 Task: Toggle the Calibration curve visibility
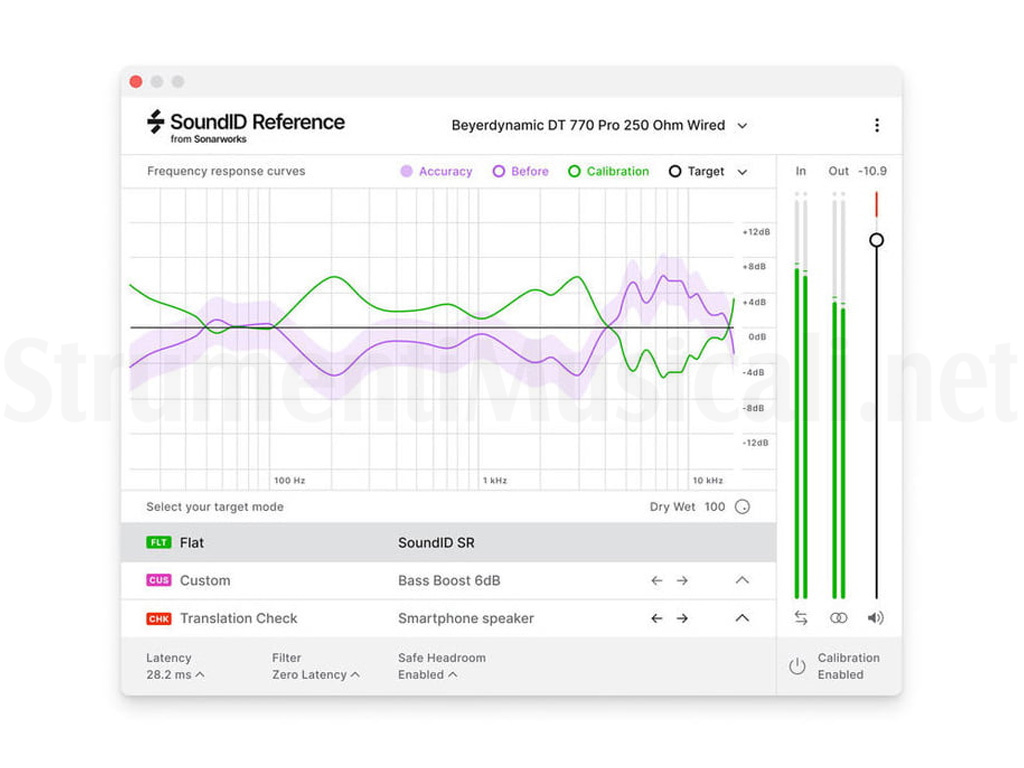[x=609, y=172]
